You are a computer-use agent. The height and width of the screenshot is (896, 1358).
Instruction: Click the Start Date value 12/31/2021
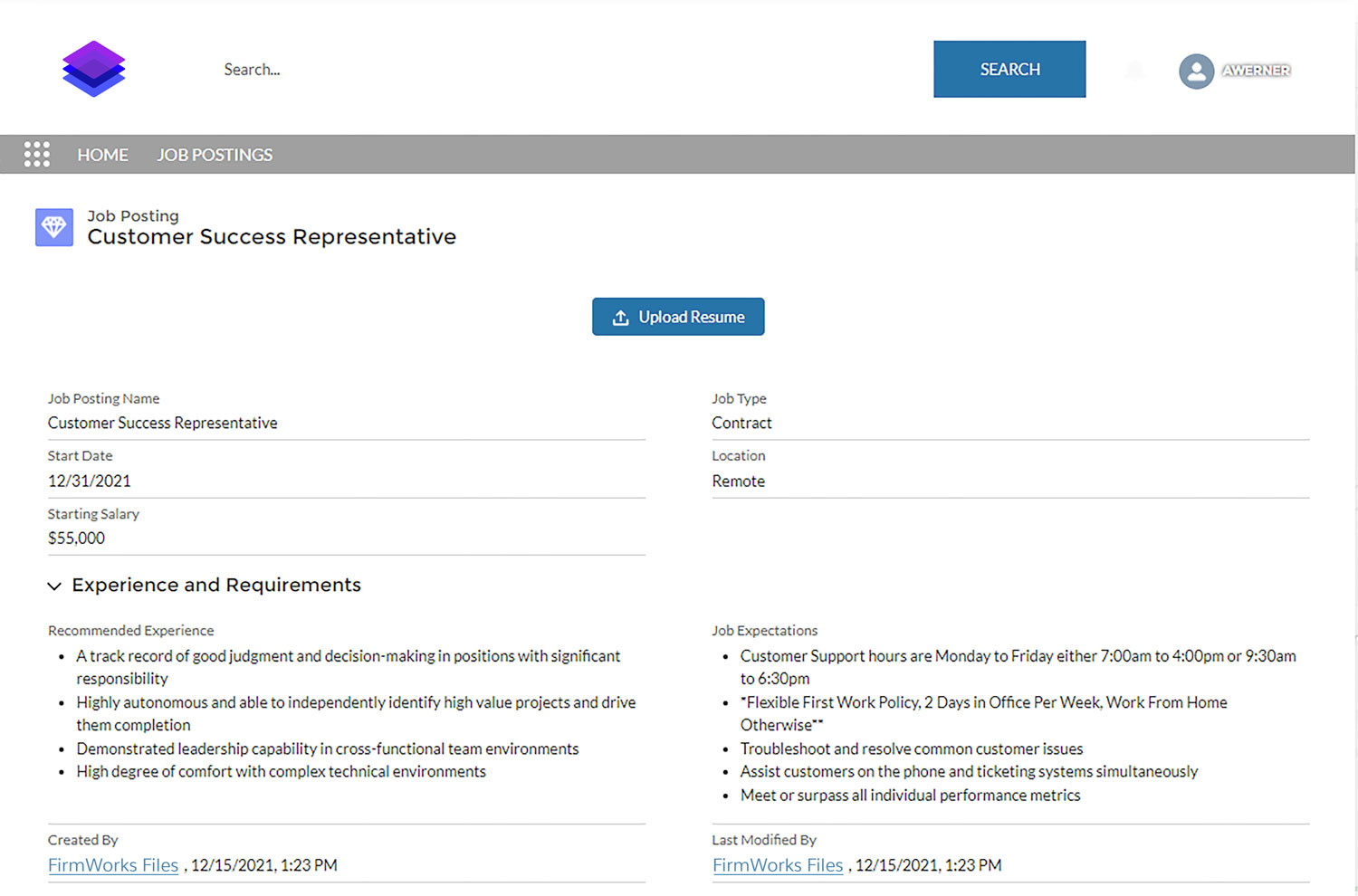[89, 481]
